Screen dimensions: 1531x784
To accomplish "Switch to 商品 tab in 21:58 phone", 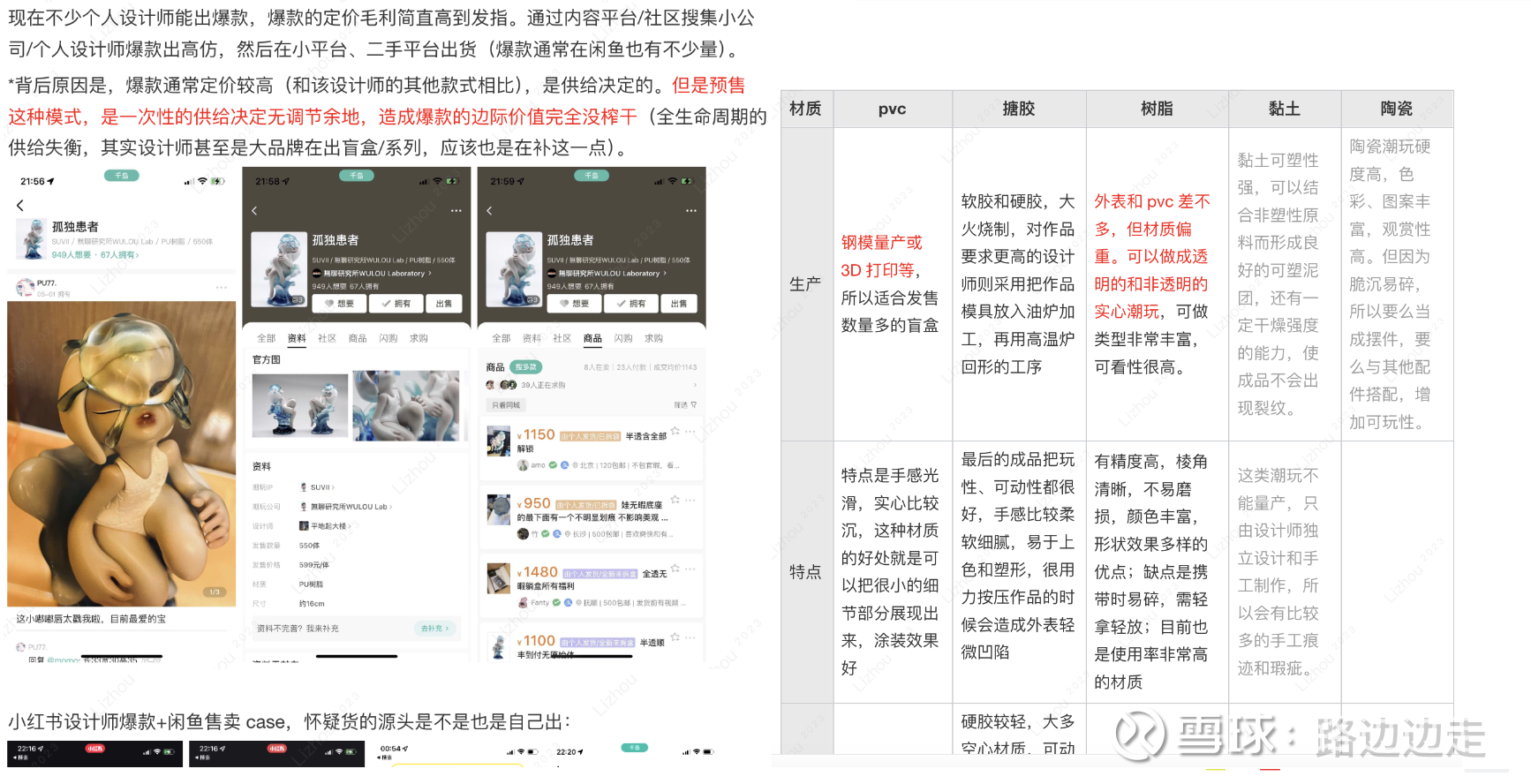I will pyautogui.click(x=358, y=338).
